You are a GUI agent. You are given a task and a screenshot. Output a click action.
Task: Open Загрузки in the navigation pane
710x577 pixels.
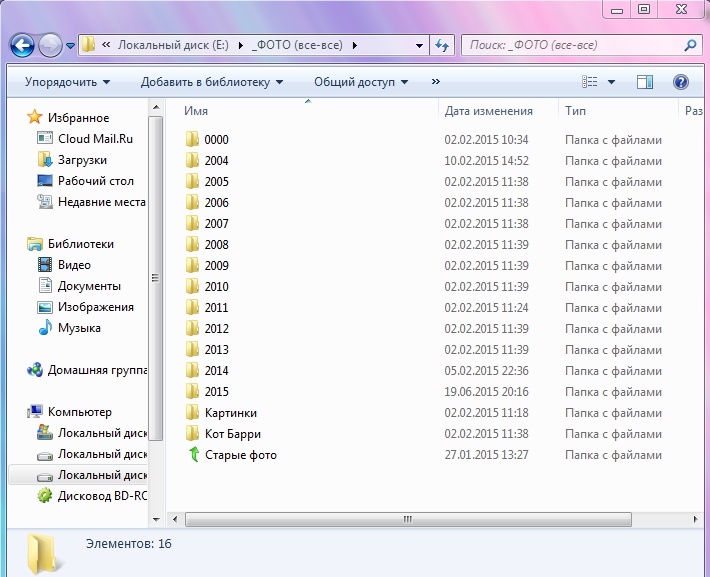pyautogui.click(x=82, y=160)
